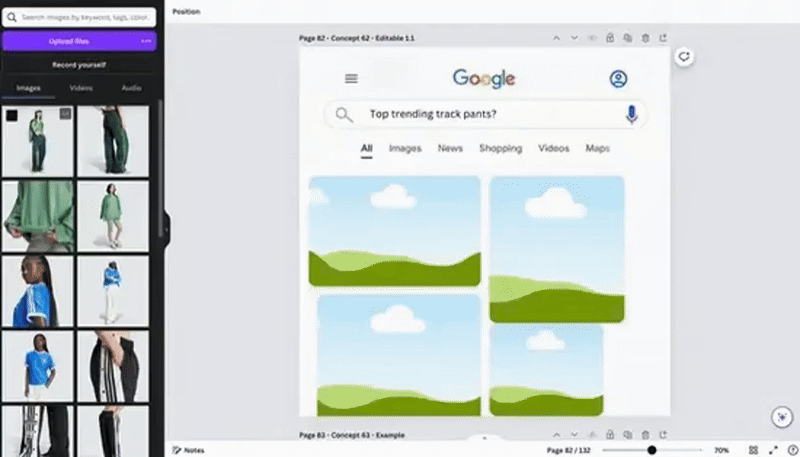Image resolution: width=800 pixels, height=457 pixels.
Task: Move page 82 up with the chevron
Action: click(556, 38)
